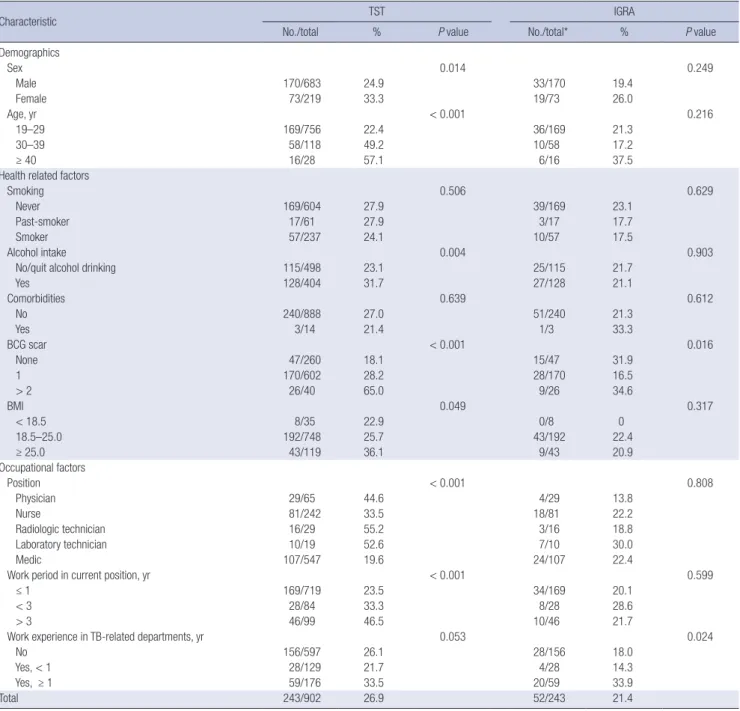This screenshot has height=711, width=740.
Task: Click the Position IGRA P value '0.808'
Action: (x=700, y=483)
